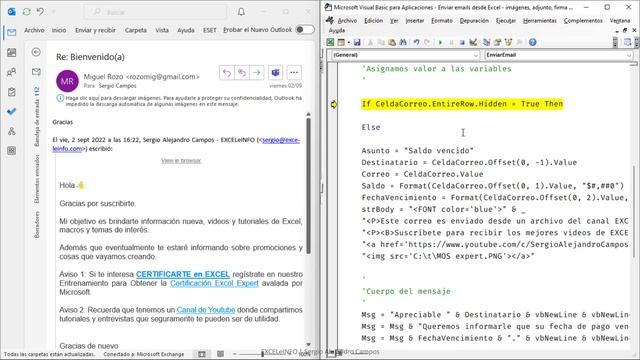Open Object Browser from VBA toolbar
This screenshot has width=640, height=360.
coord(508,42)
